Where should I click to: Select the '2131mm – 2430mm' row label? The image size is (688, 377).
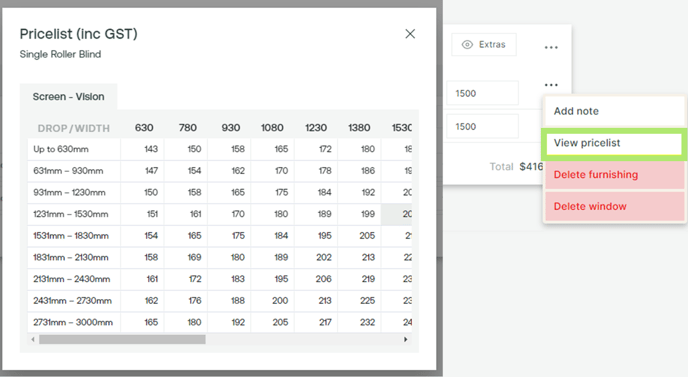[x=72, y=279]
